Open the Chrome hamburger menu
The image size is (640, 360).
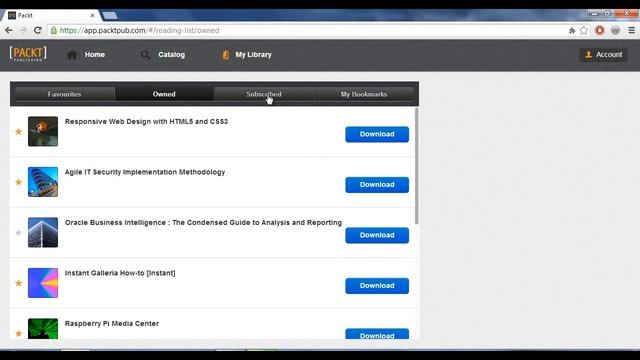coord(631,30)
